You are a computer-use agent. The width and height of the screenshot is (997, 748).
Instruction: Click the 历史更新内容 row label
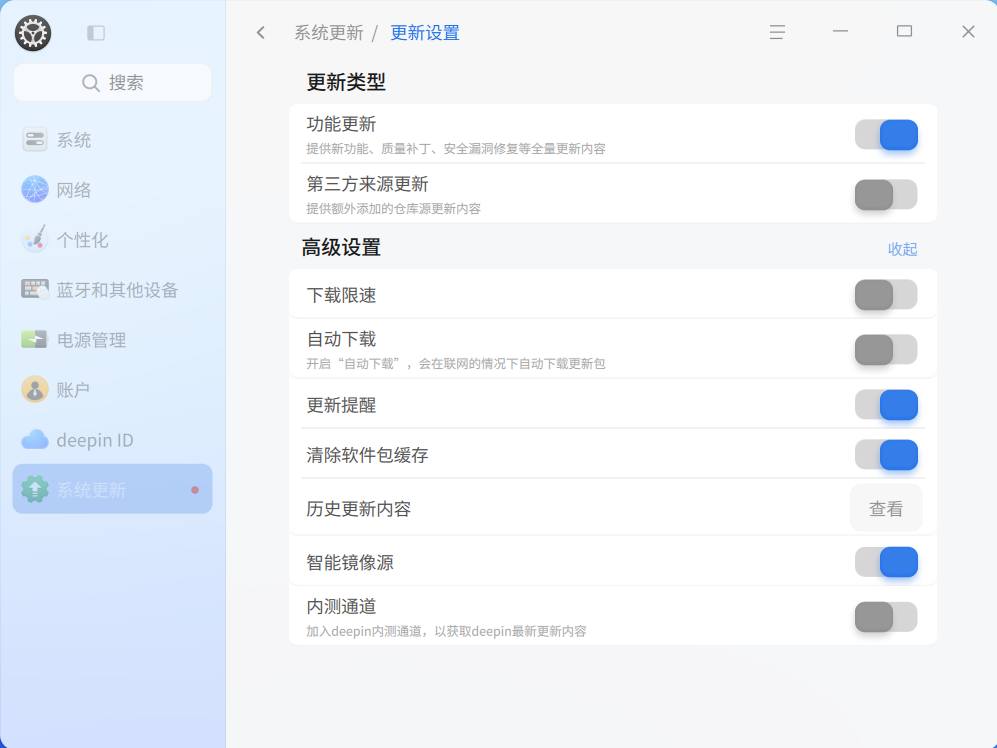tap(359, 509)
